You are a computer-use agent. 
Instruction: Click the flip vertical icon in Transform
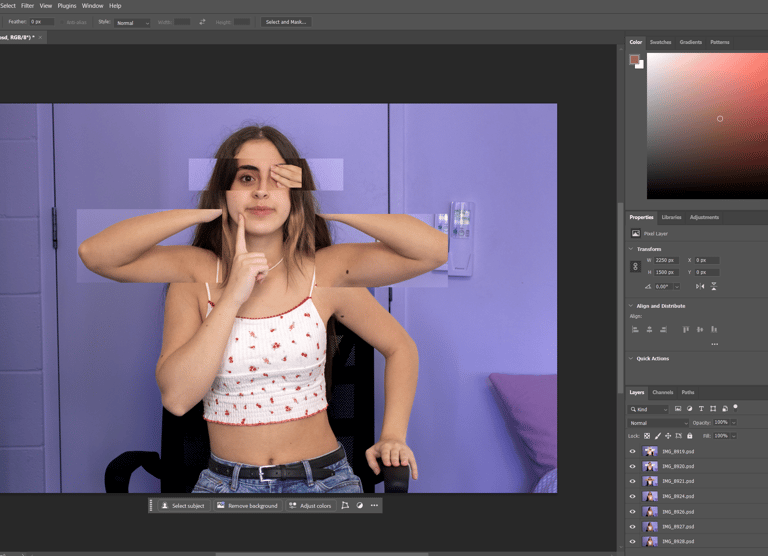tap(714, 287)
